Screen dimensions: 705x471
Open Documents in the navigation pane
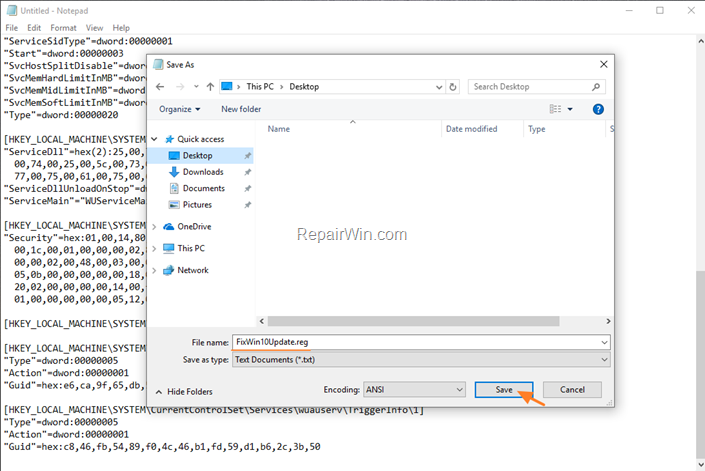(203, 188)
